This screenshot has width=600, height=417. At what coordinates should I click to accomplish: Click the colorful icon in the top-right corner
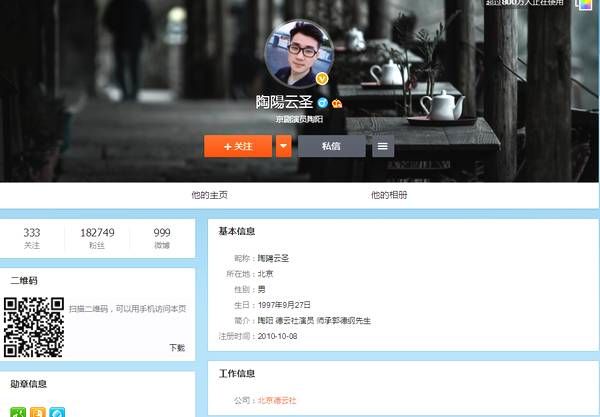(584, 4)
